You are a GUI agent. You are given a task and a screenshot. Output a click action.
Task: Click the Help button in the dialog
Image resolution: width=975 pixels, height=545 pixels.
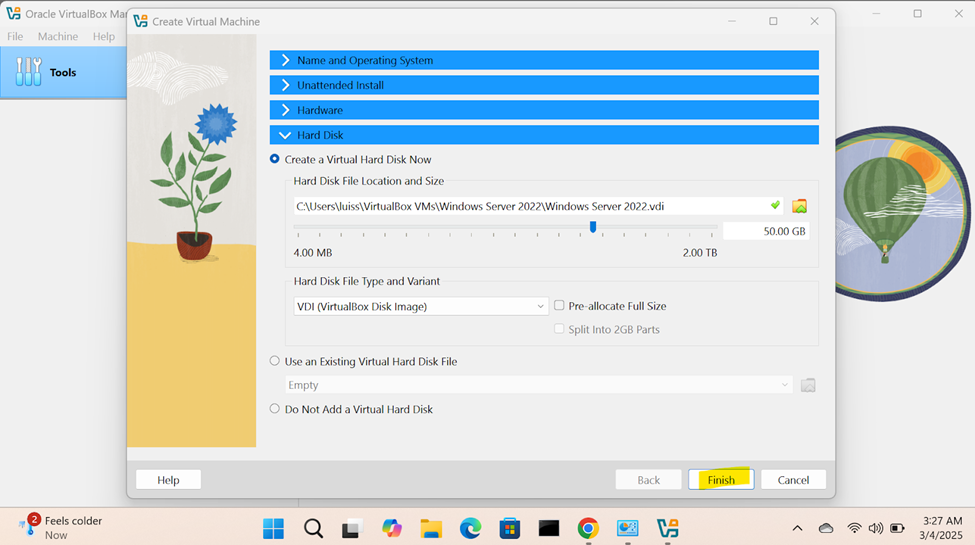coord(168,480)
